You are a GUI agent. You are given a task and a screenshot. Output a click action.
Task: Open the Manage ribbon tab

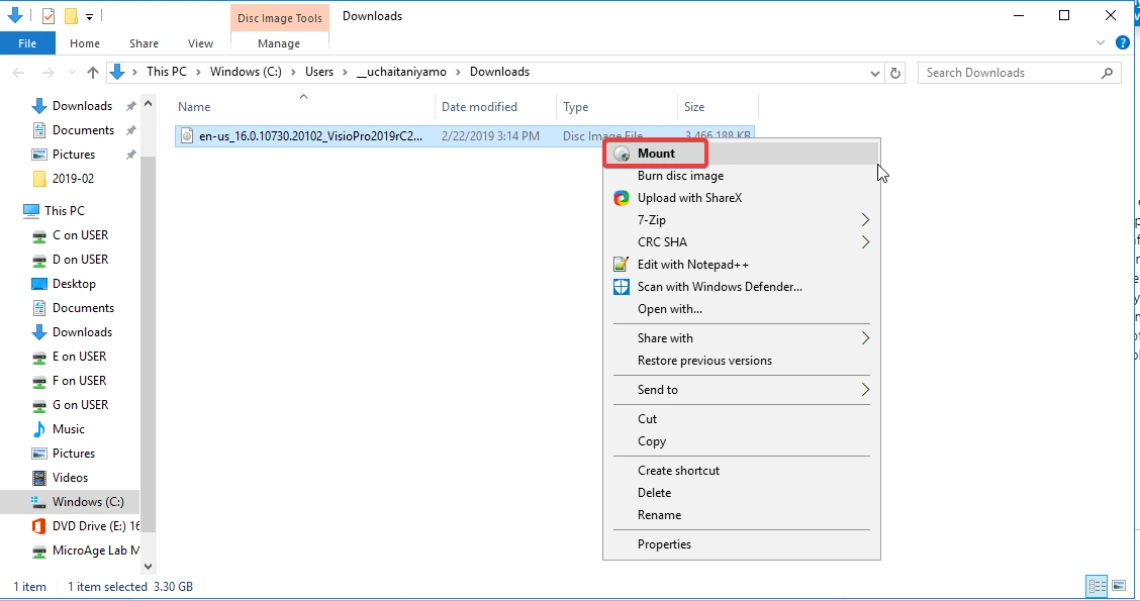point(278,44)
